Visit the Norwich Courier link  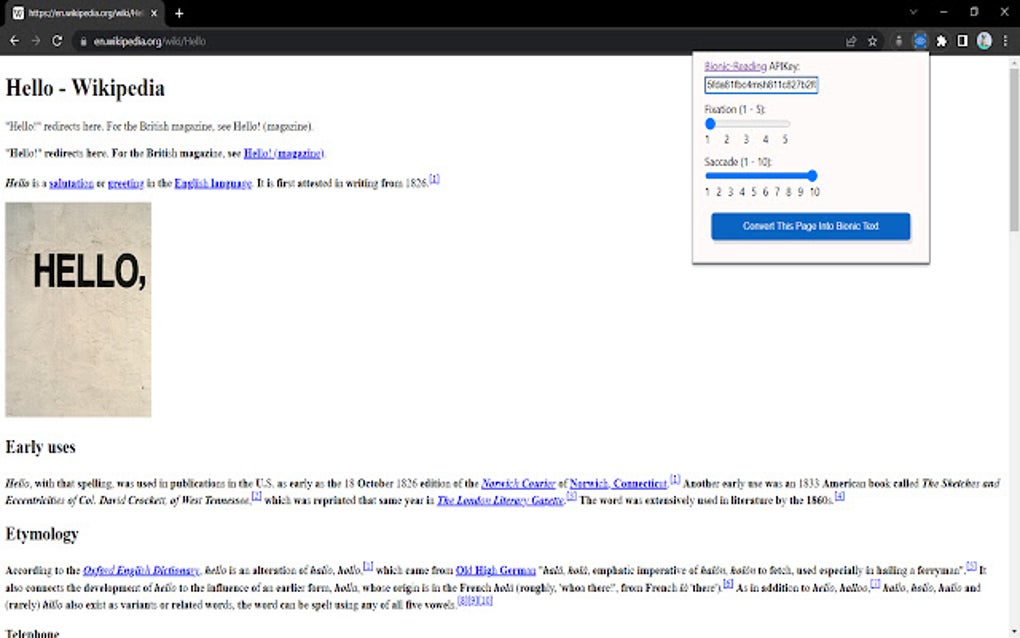click(519, 482)
